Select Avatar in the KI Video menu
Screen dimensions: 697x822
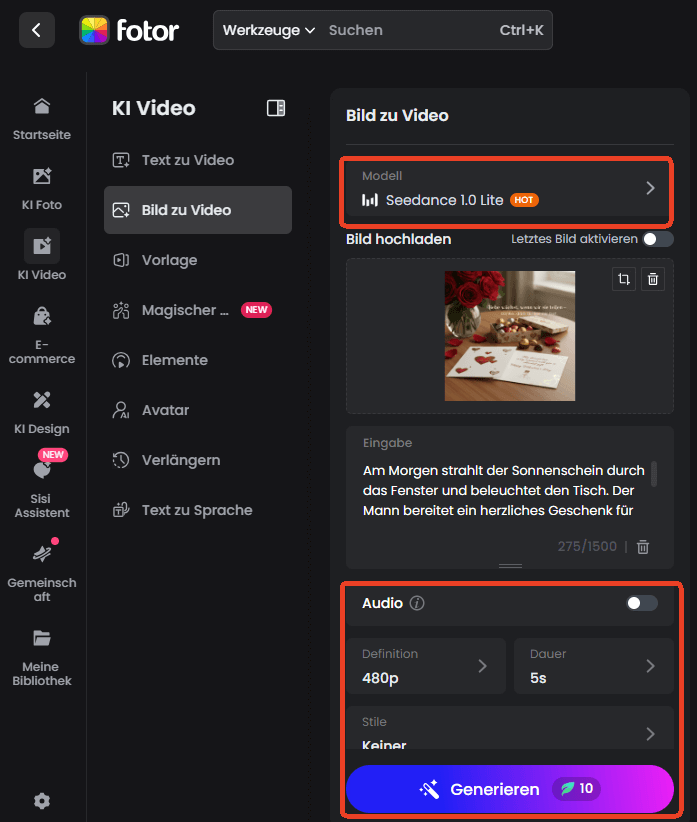click(165, 410)
